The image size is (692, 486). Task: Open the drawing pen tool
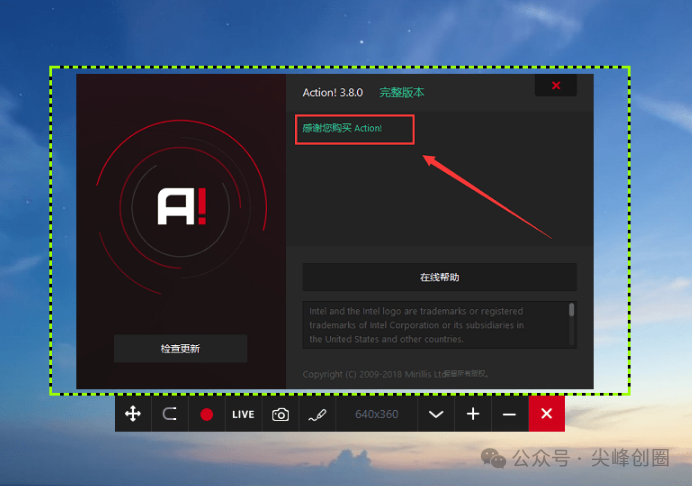(317, 414)
